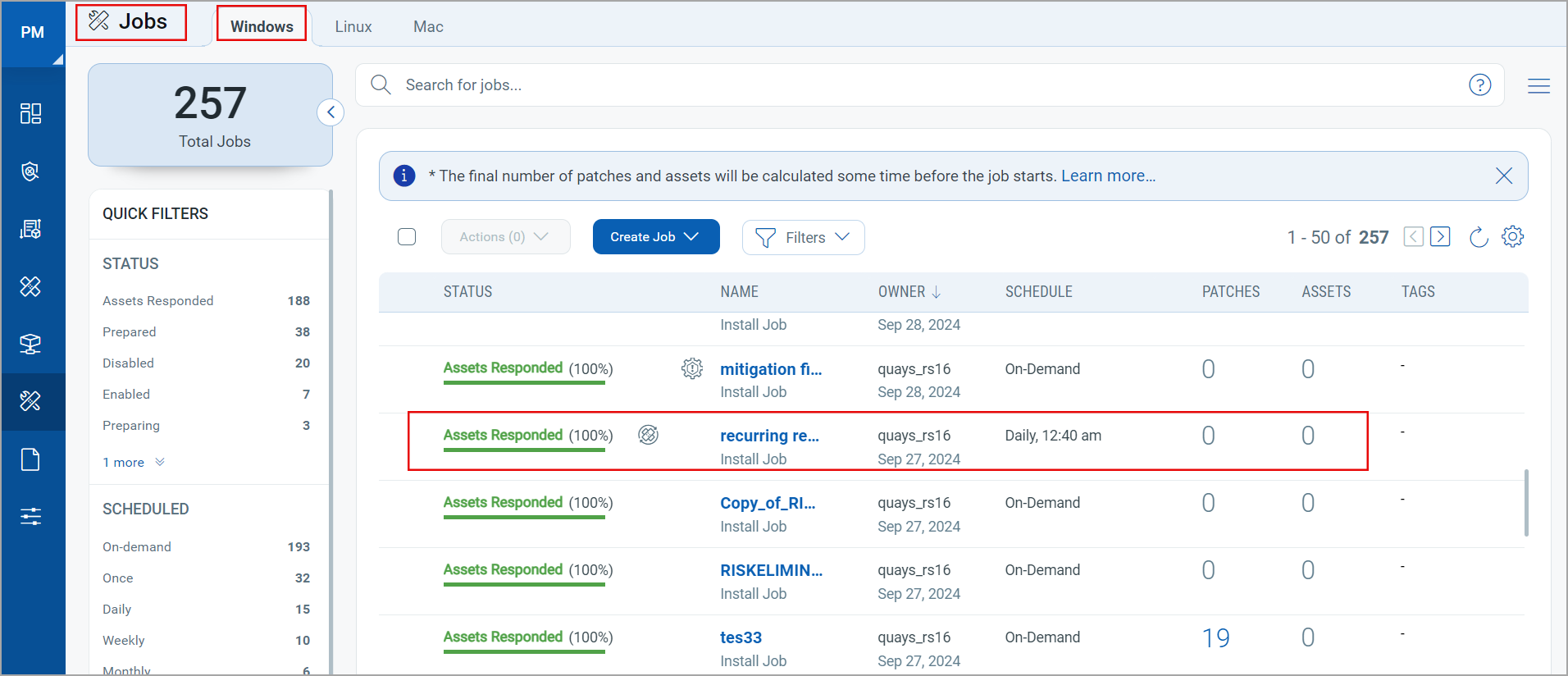Open the reports document icon in the sidebar
This screenshot has width=1568, height=676.
pos(30,459)
